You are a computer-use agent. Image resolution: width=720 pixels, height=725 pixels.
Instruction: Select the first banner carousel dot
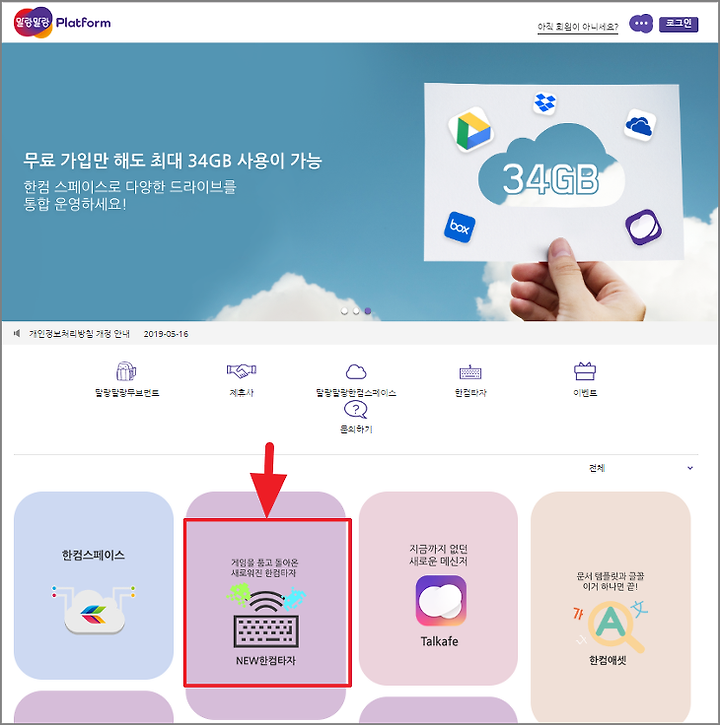(344, 311)
